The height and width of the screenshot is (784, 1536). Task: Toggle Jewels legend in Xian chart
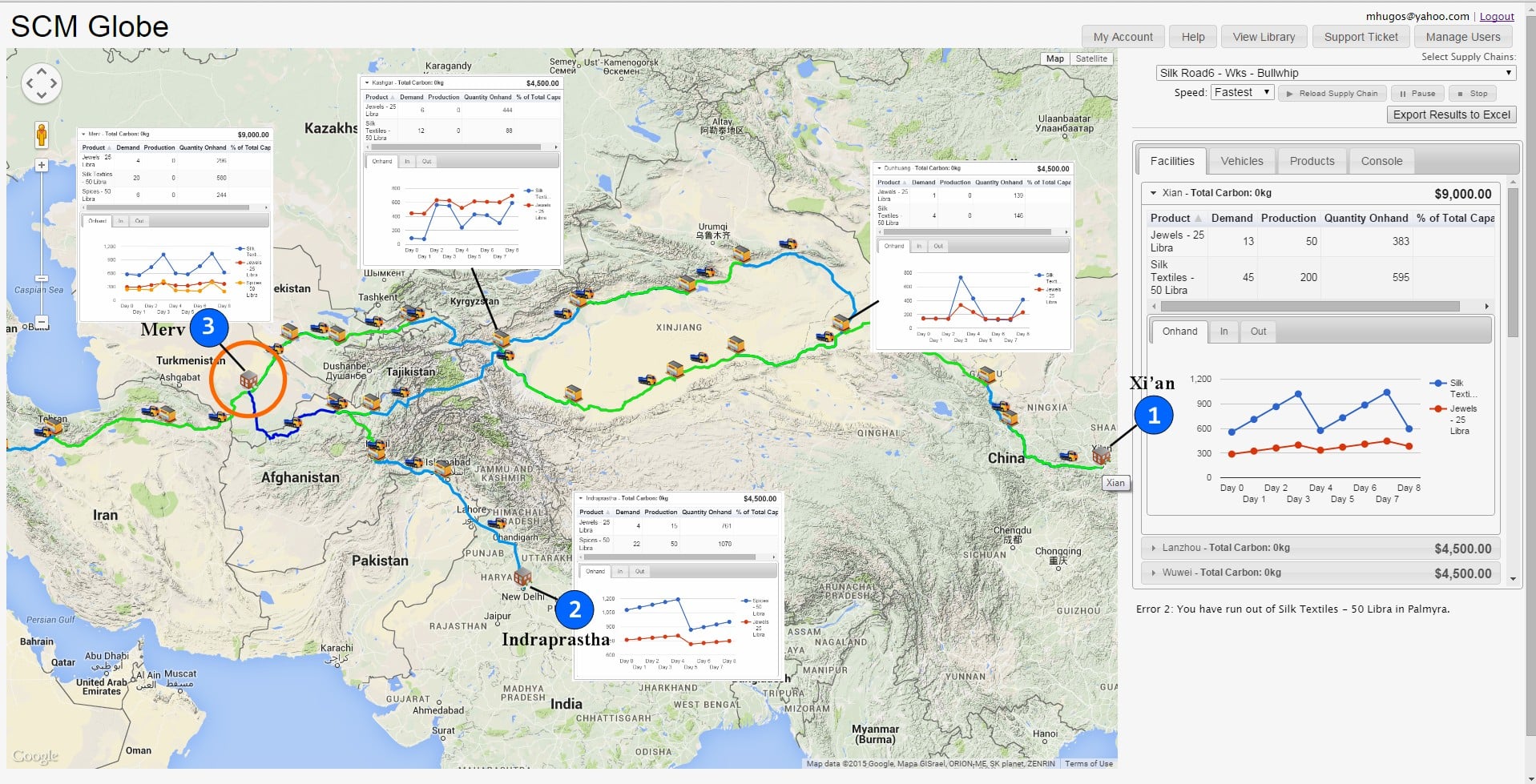pos(1453,420)
